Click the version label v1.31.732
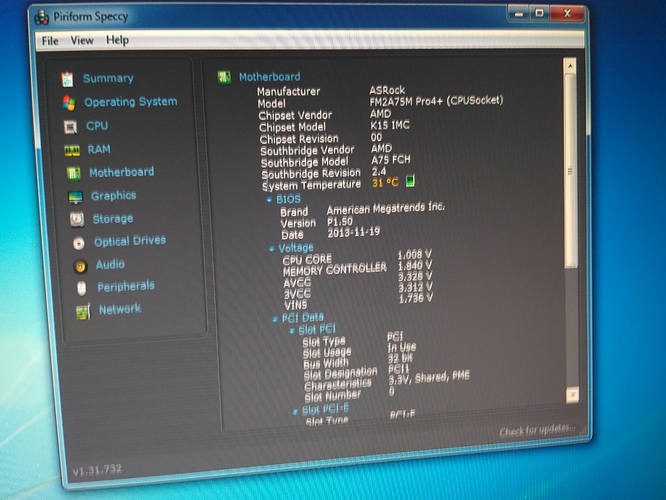 tap(97, 470)
